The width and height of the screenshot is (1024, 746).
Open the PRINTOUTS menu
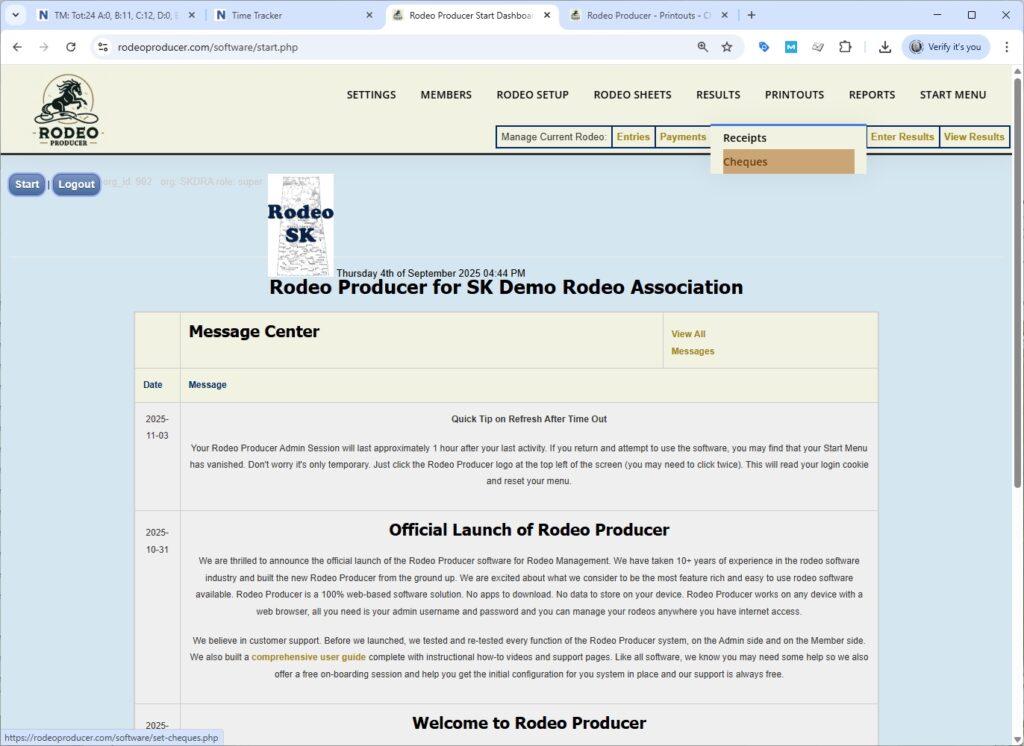tap(794, 95)
